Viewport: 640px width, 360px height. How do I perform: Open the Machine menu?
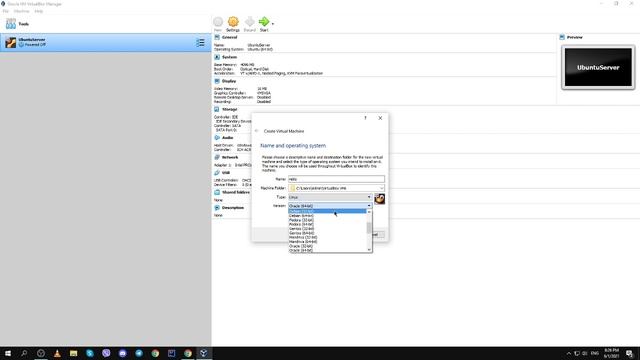[21, 11]
